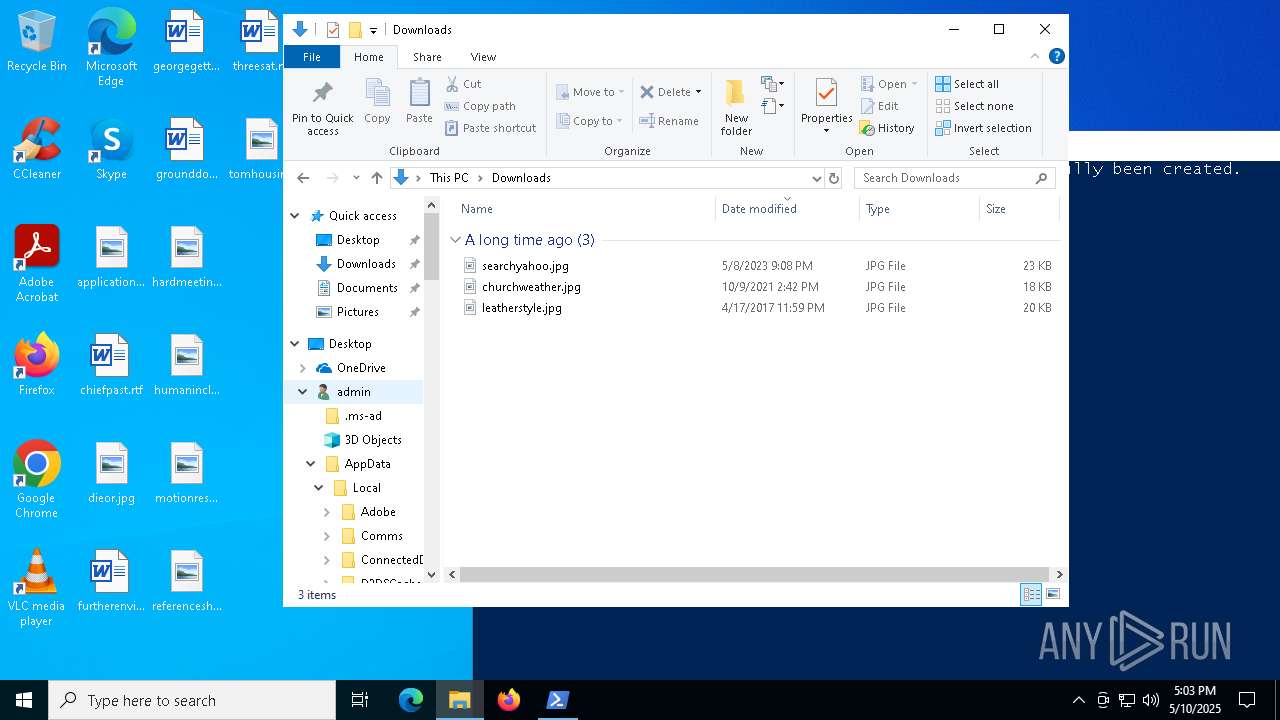Click Search Downloads box
Viewport: 1280px width, 720px height.
[955, 178]
